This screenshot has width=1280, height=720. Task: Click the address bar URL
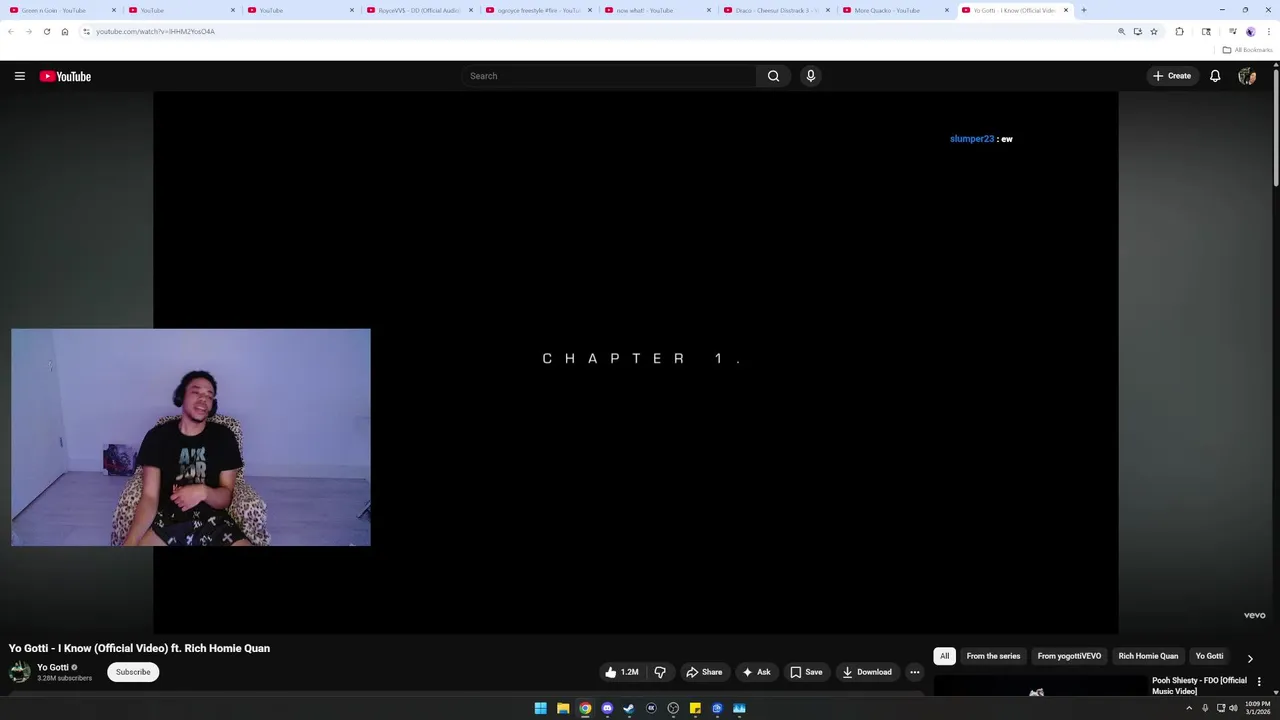[155, 31]
